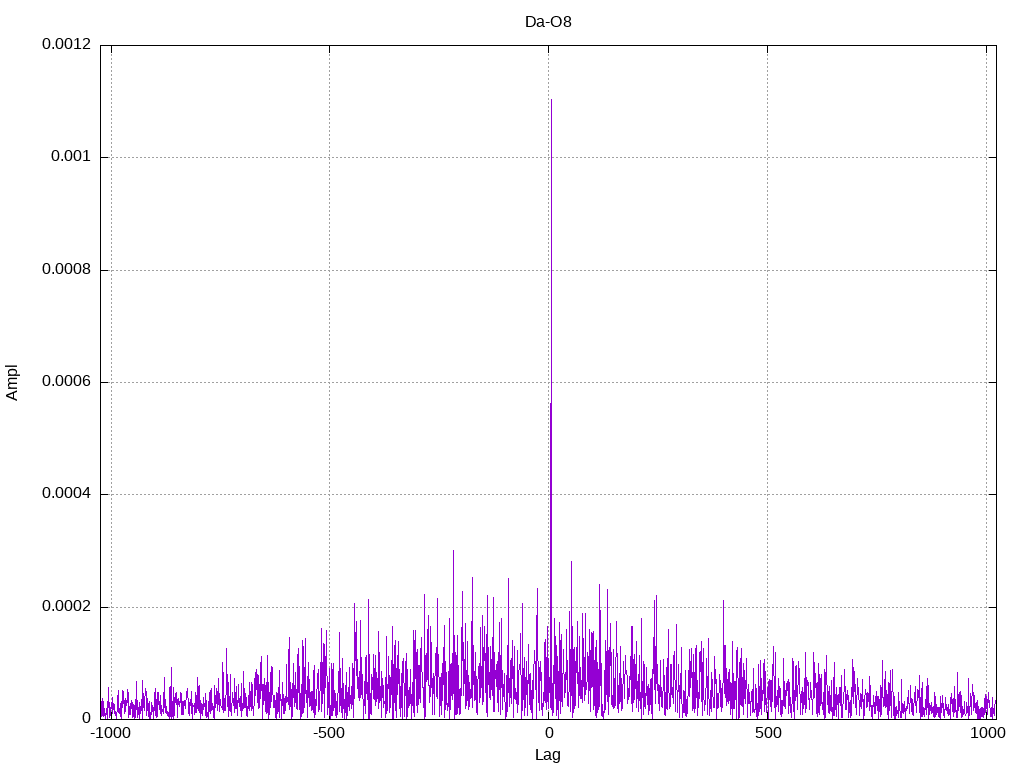This screenshot has height=768, width=1024.
Task: Click y-axis tick label 0.0006
Action: [66, 381]
